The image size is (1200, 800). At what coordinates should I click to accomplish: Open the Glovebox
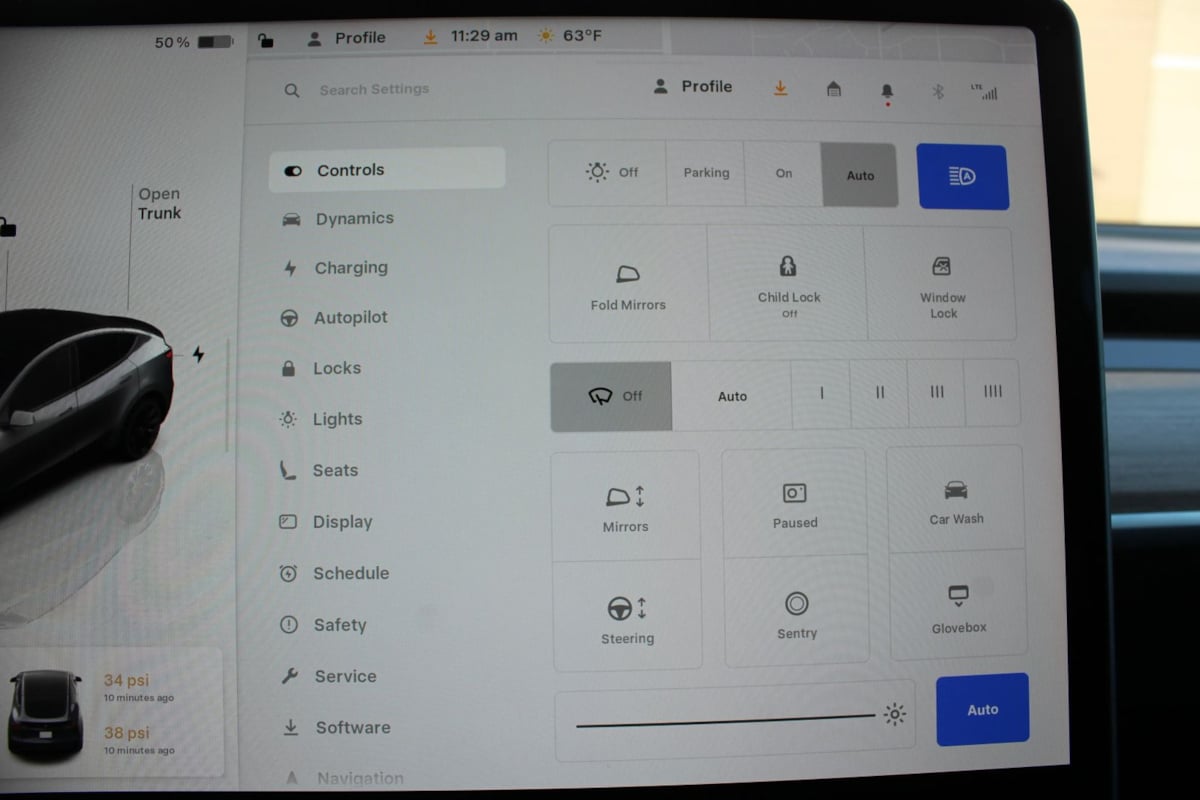click(x=958, y=597)
